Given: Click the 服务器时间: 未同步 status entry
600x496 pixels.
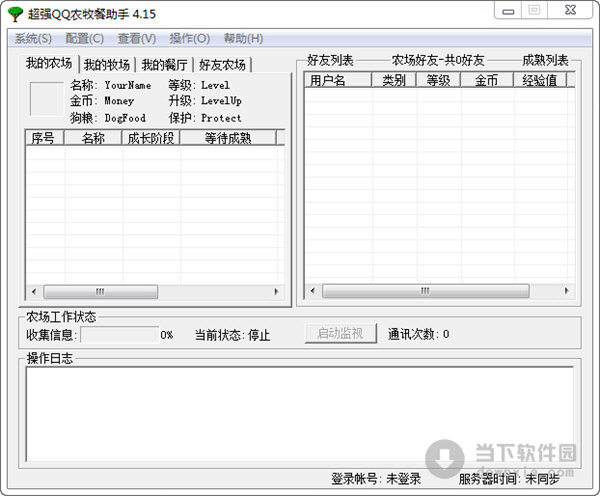Looking at the screenshot, I should [x=509, y=479].
